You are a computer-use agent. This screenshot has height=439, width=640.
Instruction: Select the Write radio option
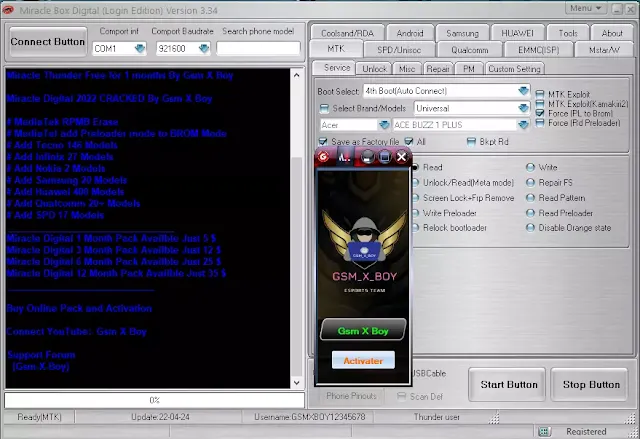[530, 167]
